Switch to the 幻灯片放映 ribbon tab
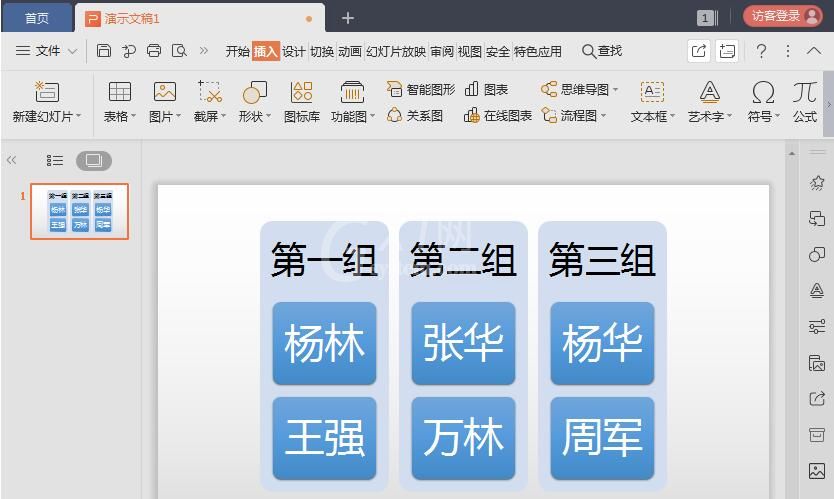 [396, 51]
